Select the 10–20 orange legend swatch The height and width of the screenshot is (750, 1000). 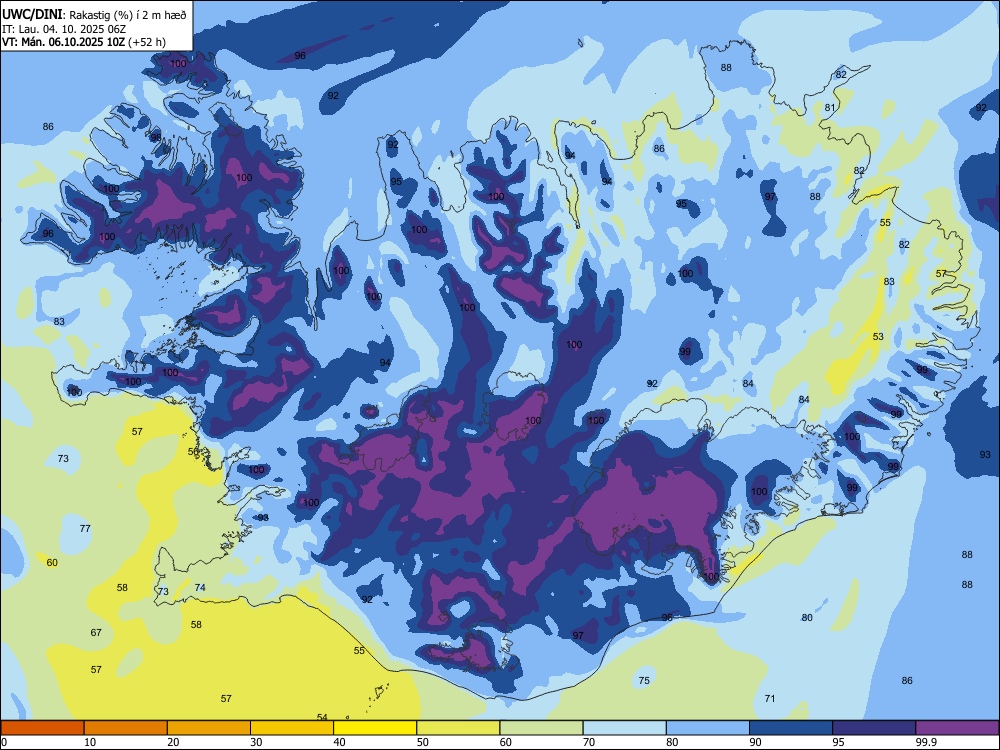tap(126, 728)
